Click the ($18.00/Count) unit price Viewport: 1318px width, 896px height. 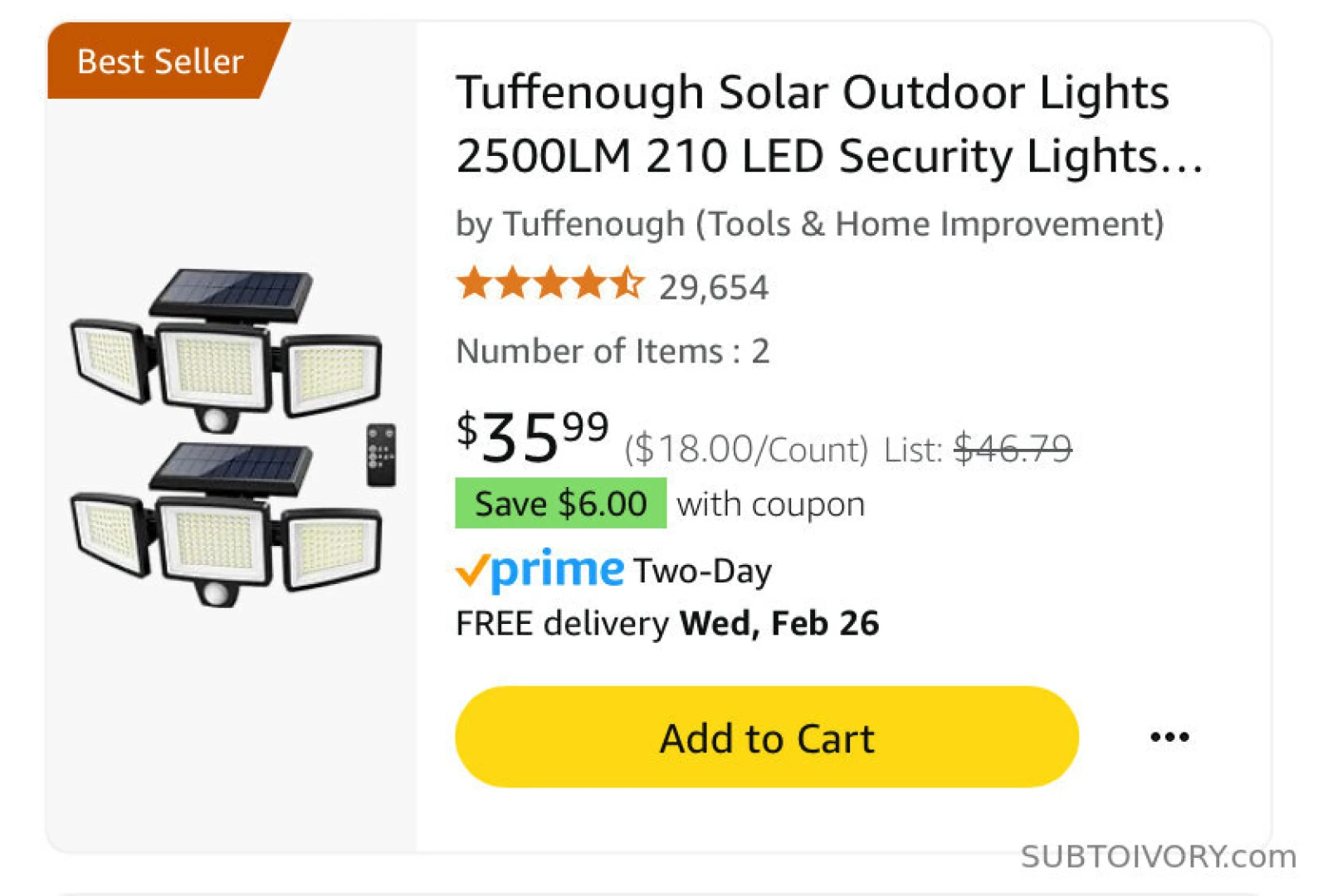tap(746, 450)
